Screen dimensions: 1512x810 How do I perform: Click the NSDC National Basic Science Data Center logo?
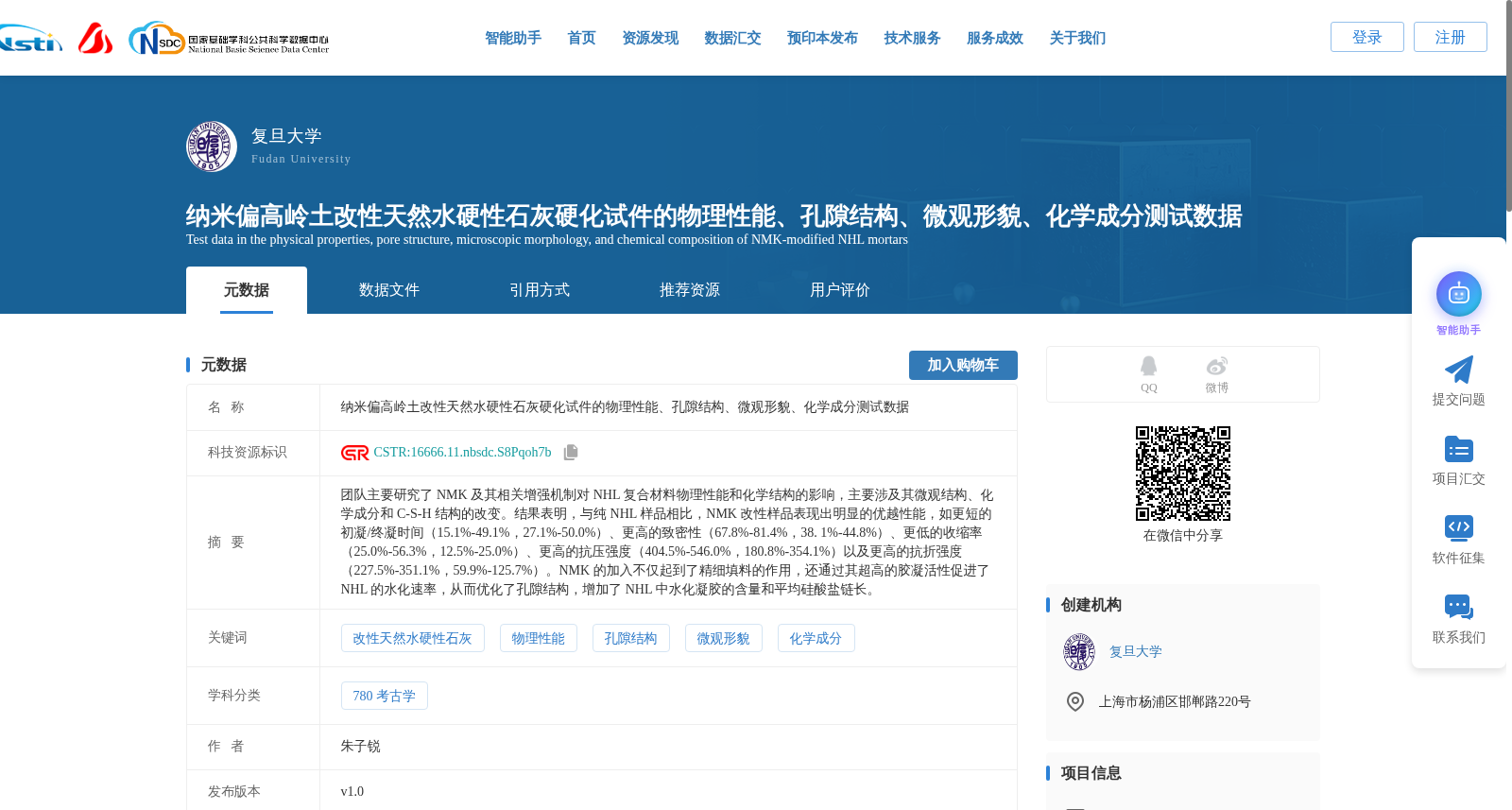click(229, 39)
